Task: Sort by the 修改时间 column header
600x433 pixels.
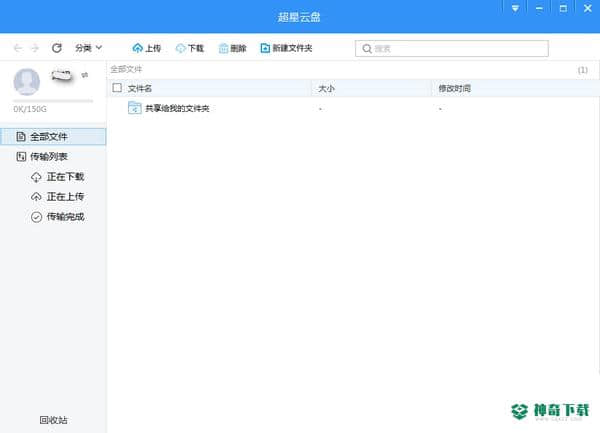Action: point(455,88)
